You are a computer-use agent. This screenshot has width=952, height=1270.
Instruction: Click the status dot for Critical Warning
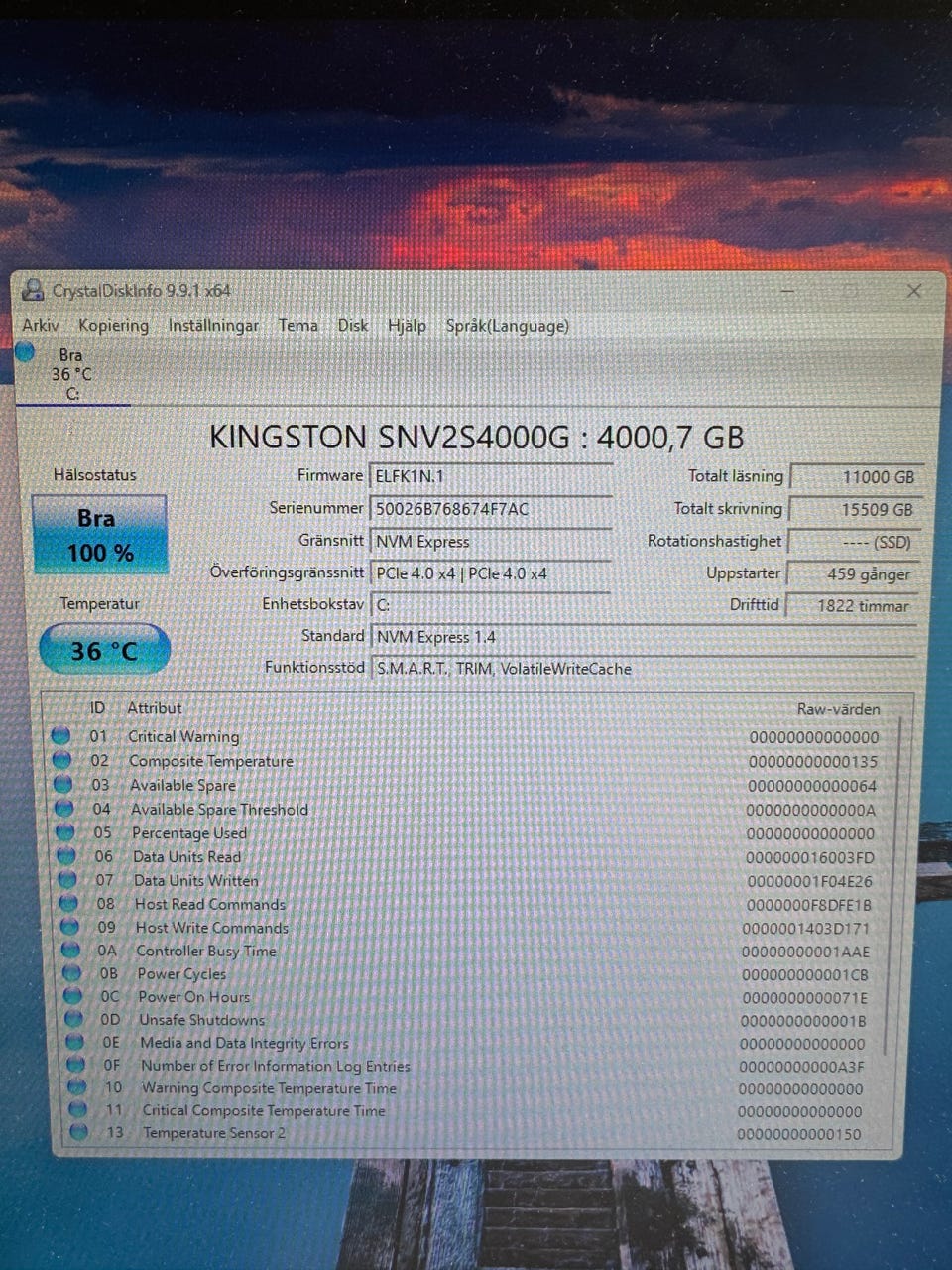pos(60,736)
